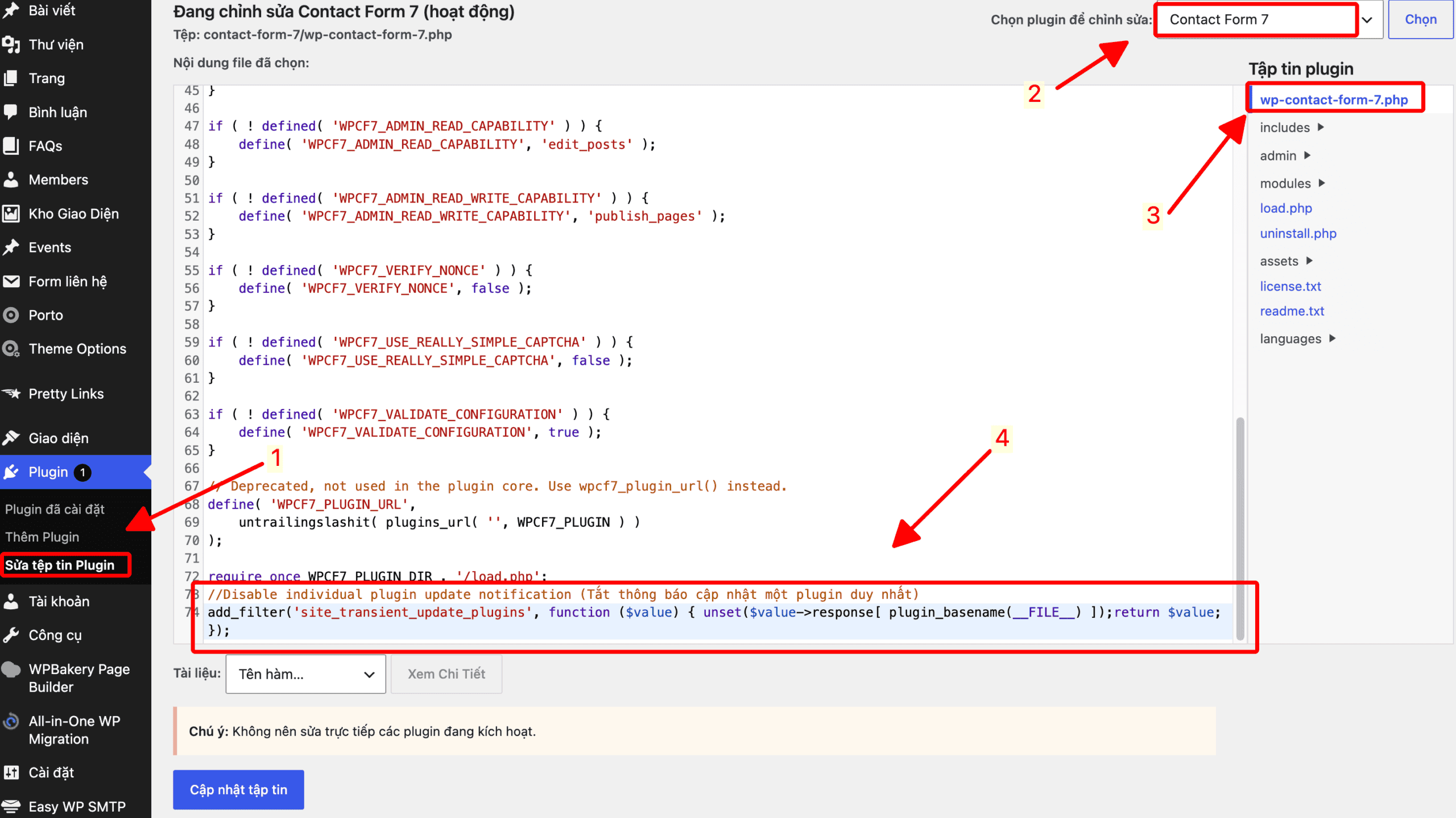The height and width of the screenshot is (818, 1456).
Task: Open the Tên hàm documentation dropdown
Action: pyautogui.click(x=306, y=674)
